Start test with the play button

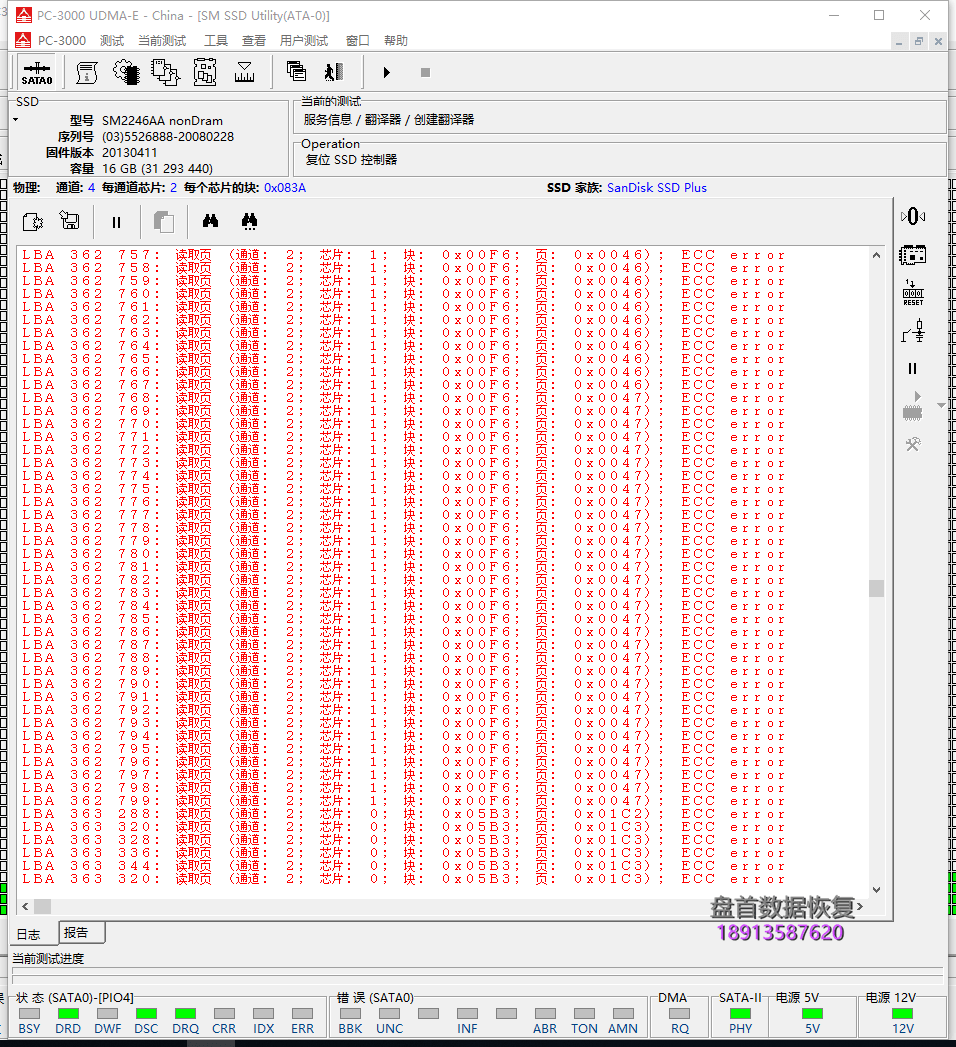(x=387, y=72)
